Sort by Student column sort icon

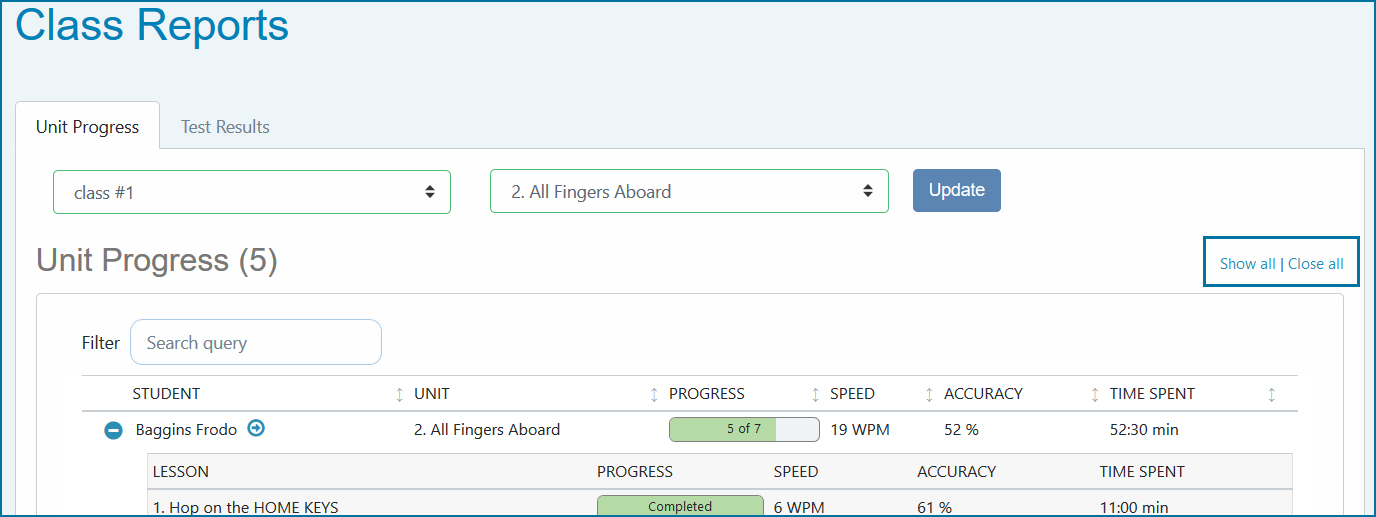tap(400, 394)
